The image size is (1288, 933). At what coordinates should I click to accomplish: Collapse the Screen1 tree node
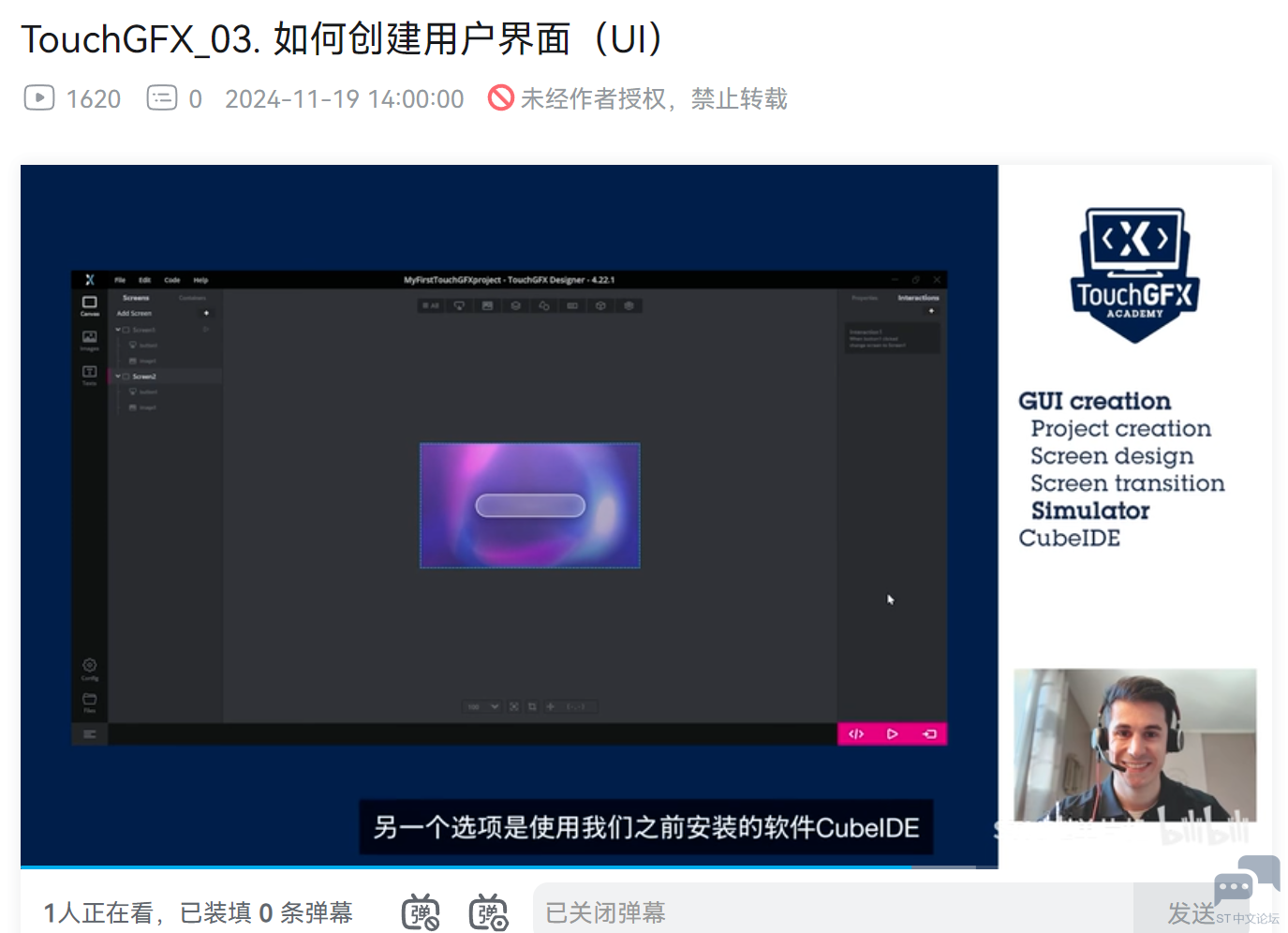[x=118, y=330]
